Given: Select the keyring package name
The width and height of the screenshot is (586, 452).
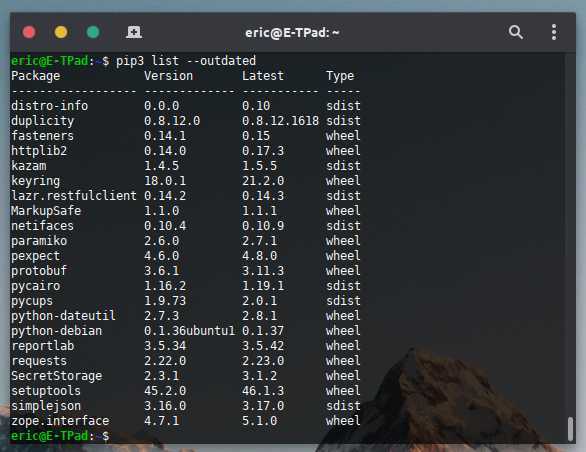Looking at the screenshot, I should (x=36, y=181).
